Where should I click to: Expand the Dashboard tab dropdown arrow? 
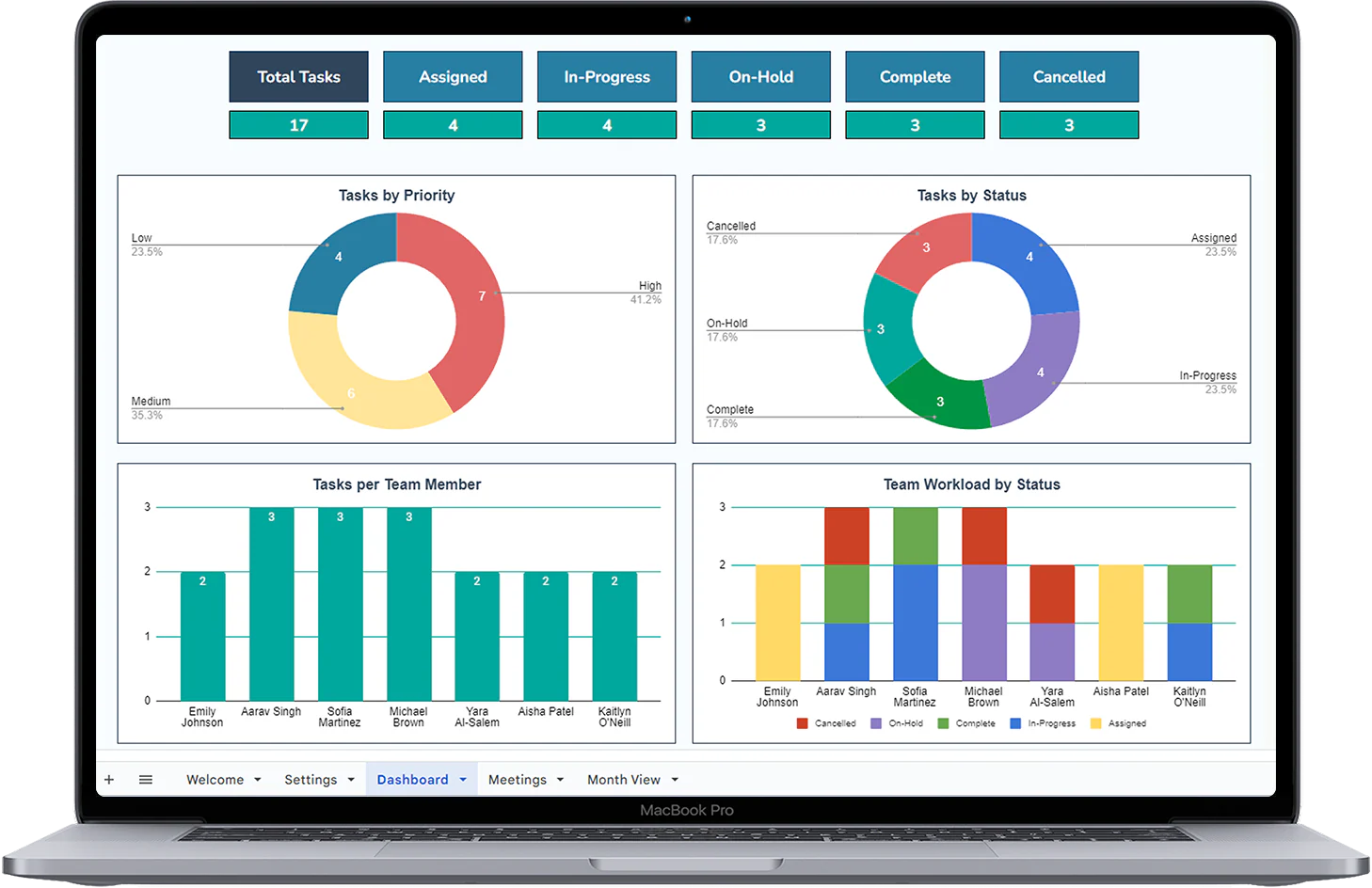[x=463, y=780]
